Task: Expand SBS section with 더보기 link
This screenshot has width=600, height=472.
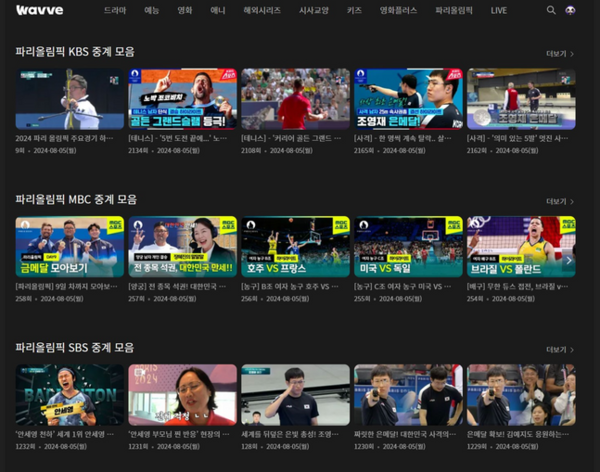Action: (560, 349)
